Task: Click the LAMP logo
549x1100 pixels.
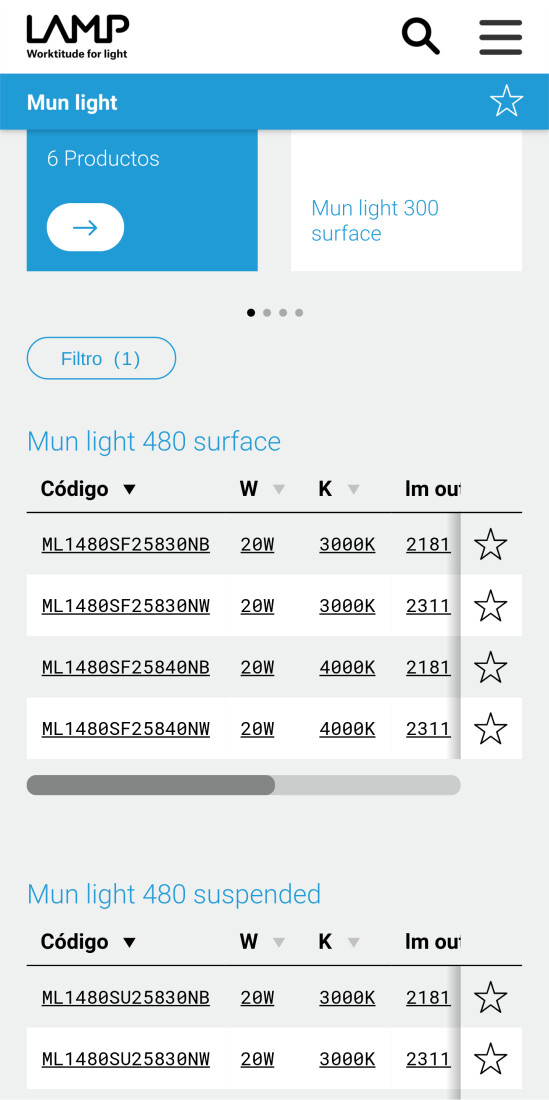Action: [x=78, y=36]
